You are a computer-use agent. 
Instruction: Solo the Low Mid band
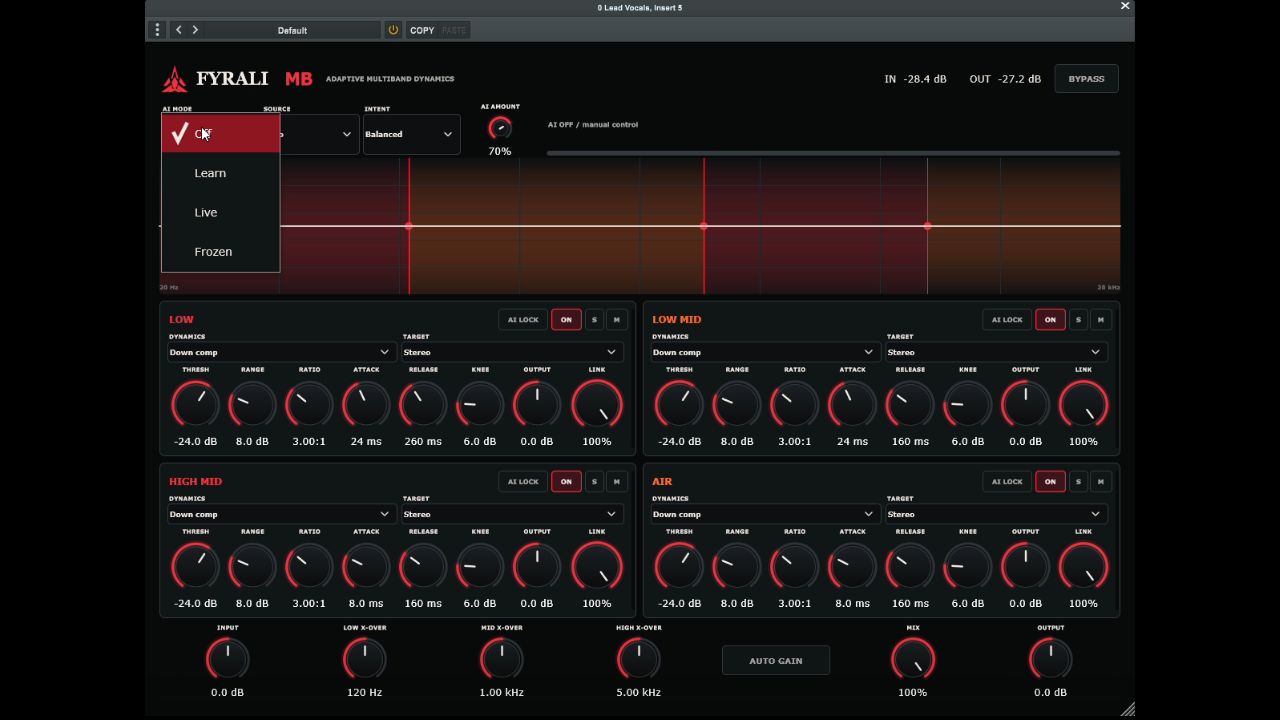click(1078, 320)
